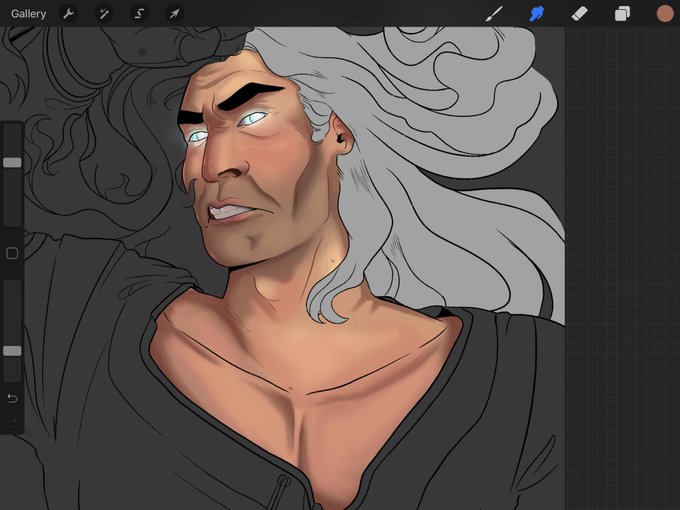Select the Smudge tool

click(x=537, y=14)
